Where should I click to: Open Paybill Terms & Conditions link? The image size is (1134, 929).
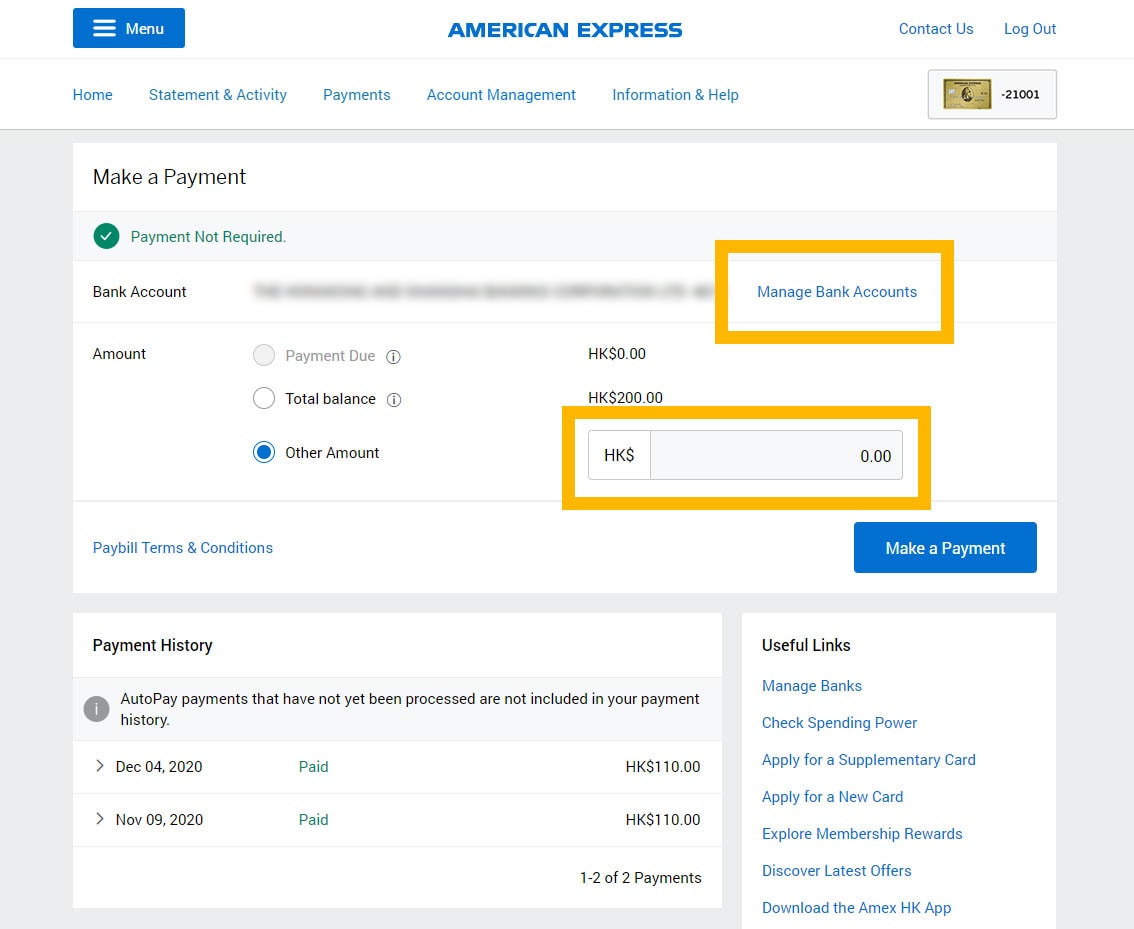(x=183, y=548)
